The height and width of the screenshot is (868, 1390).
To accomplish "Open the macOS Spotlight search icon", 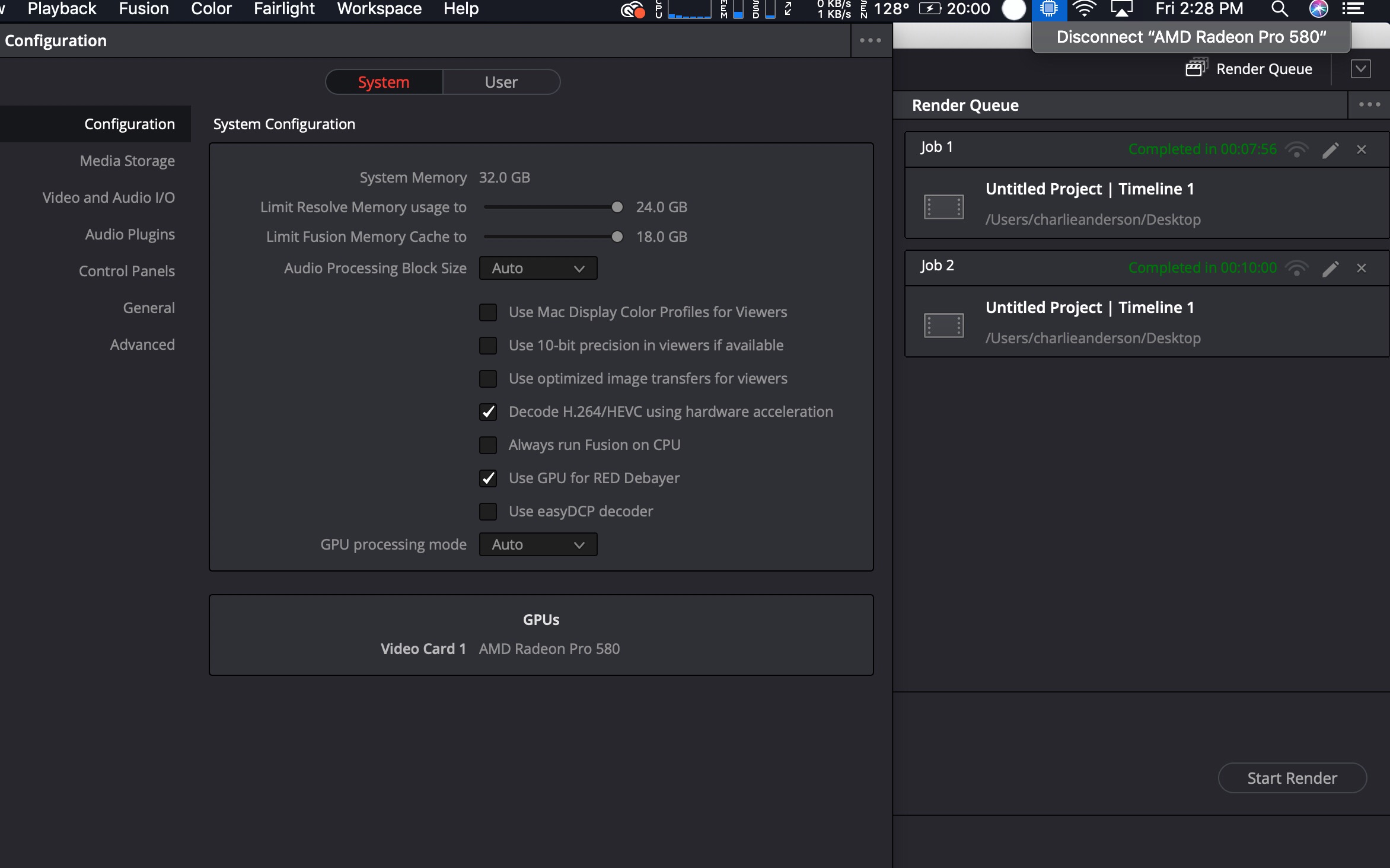I will point(1280,9).
